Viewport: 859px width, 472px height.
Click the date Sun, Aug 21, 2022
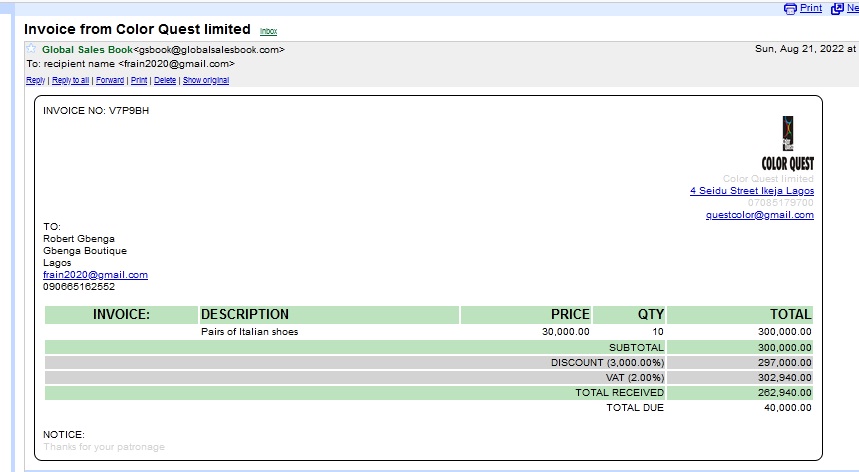[x=800, y=49]
